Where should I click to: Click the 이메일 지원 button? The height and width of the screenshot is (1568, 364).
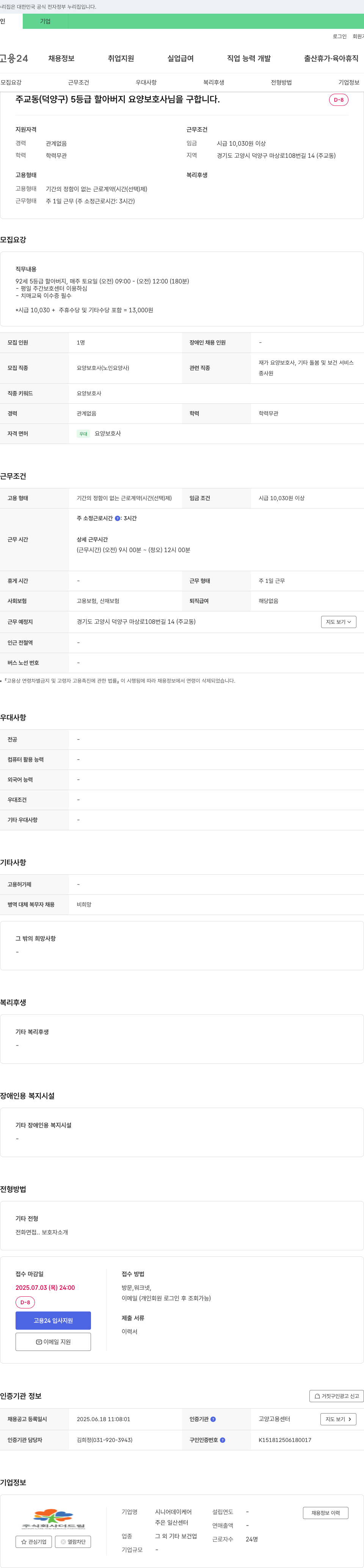53,1341
